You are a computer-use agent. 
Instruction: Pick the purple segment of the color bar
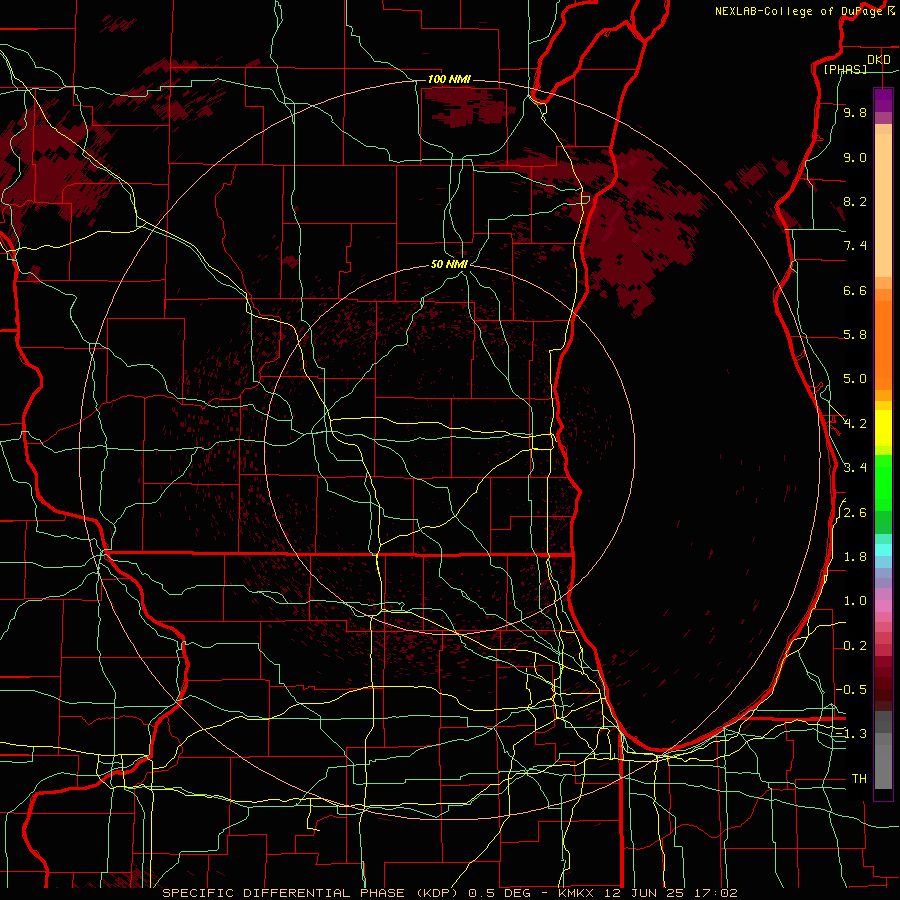coord(883,100)
